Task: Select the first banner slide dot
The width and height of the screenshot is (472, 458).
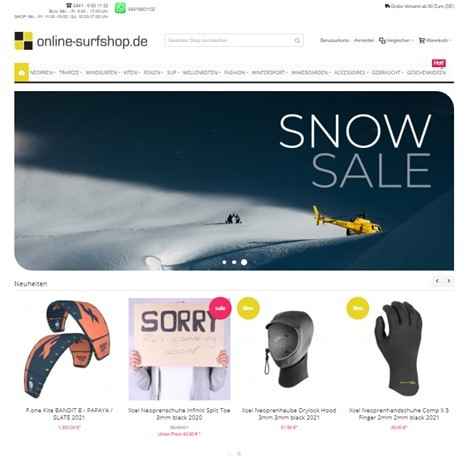Action: [224, 262]
